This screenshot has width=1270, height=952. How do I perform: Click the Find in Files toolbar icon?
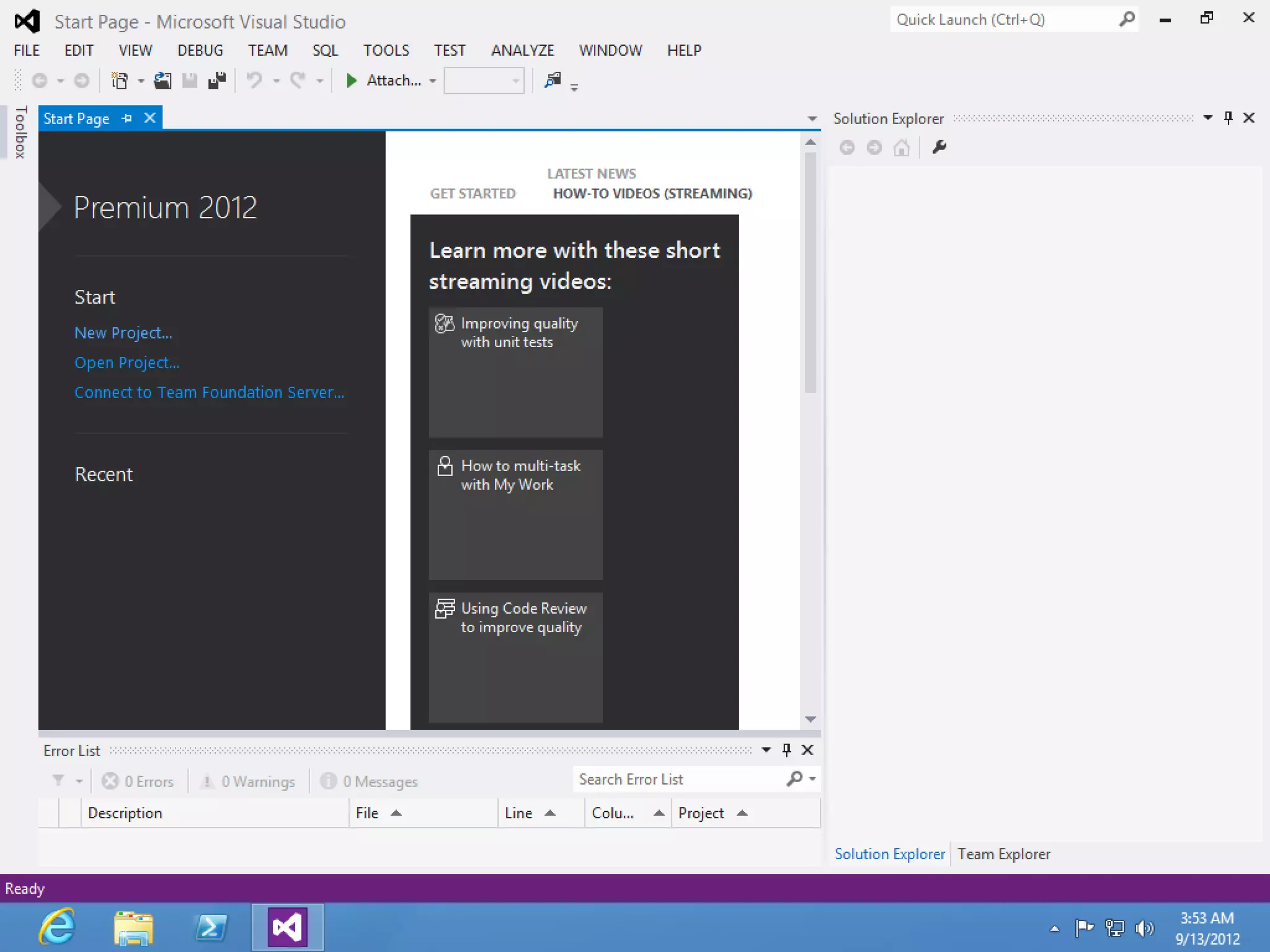click(x=552, y=80)
